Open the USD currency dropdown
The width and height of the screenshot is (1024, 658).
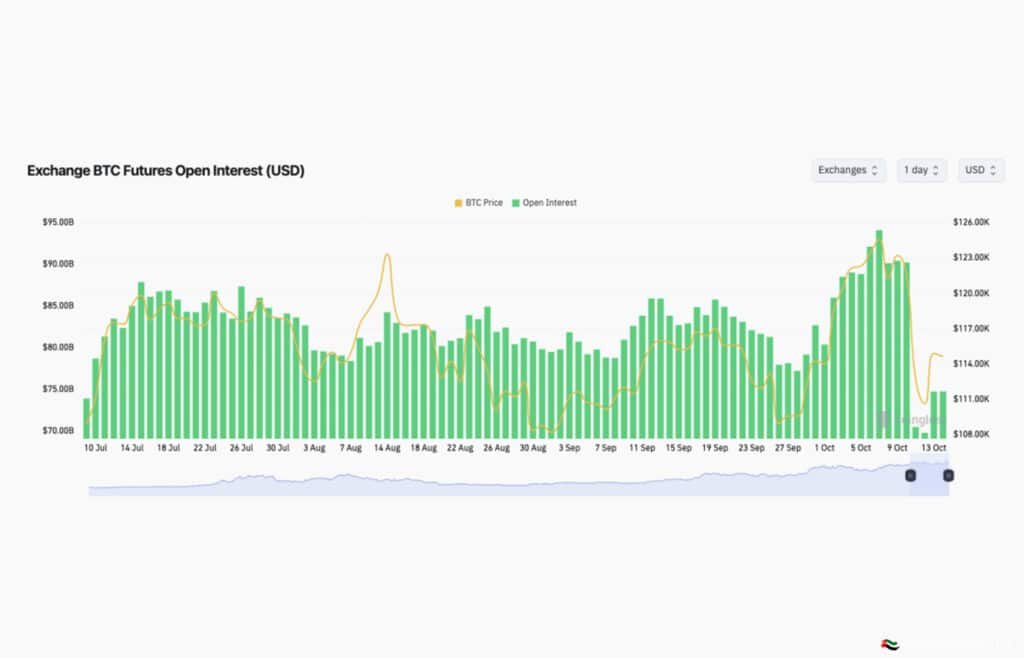pyautogui.click(x=980, y=170)
